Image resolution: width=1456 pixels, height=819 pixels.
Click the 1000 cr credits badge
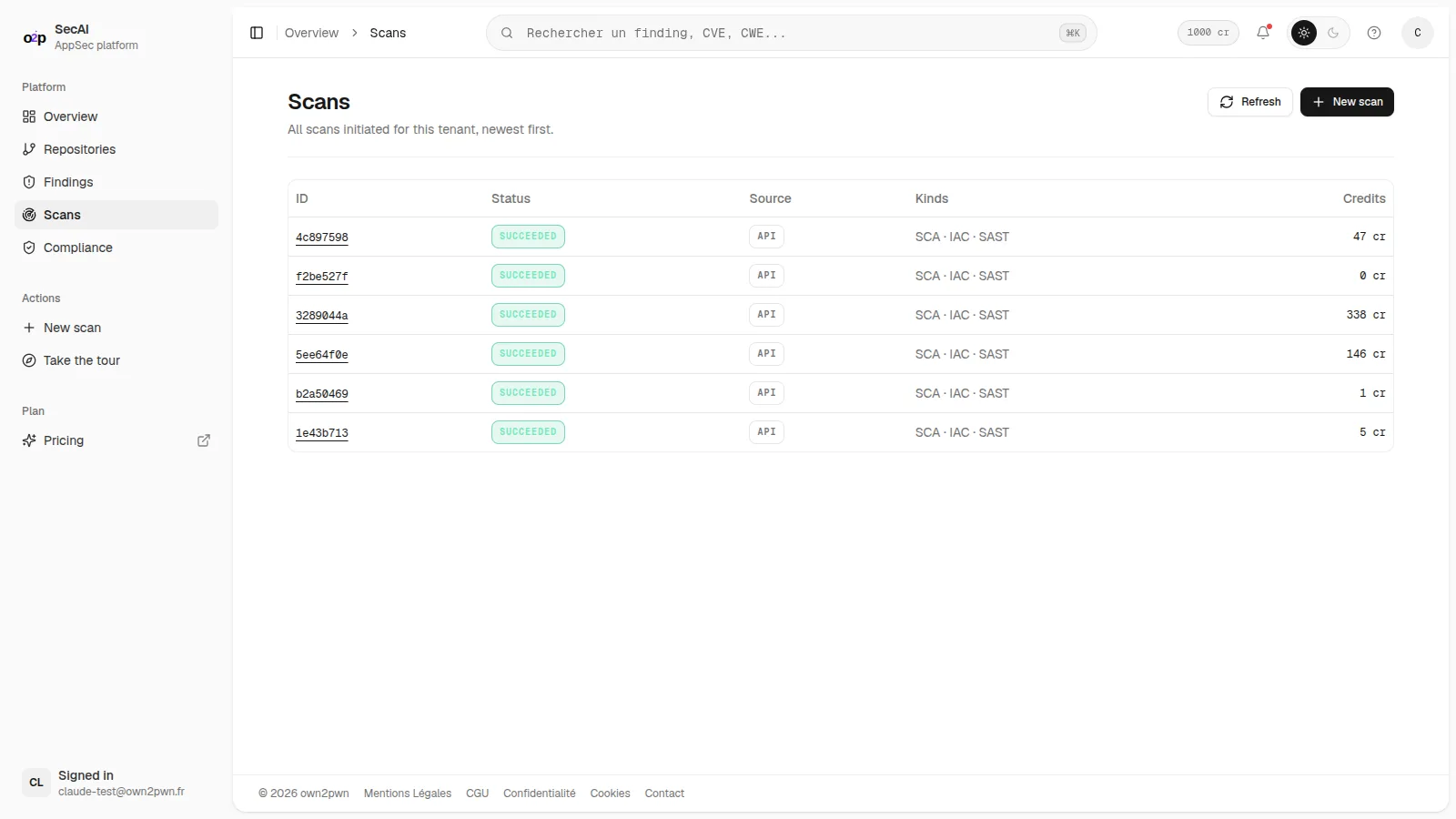(x=1208, y=33)
